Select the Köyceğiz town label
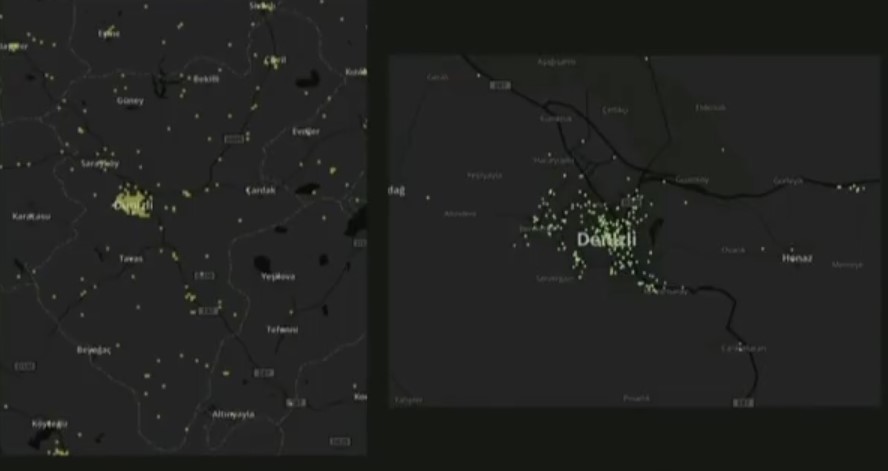888x471 pixels. click(50, 424)
